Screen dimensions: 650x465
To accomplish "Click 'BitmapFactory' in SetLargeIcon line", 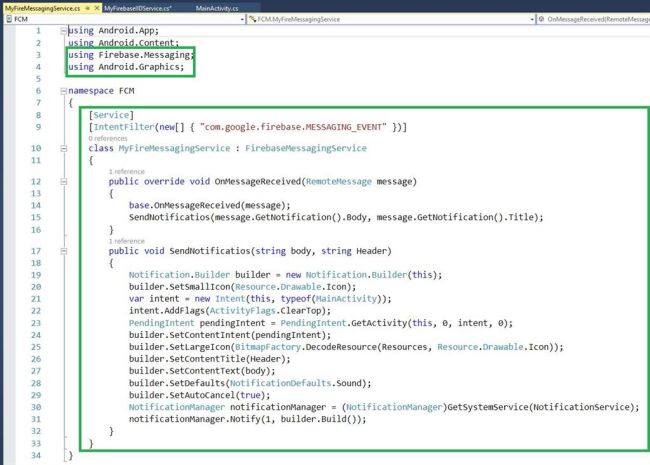I will click(x=268, y=347).
